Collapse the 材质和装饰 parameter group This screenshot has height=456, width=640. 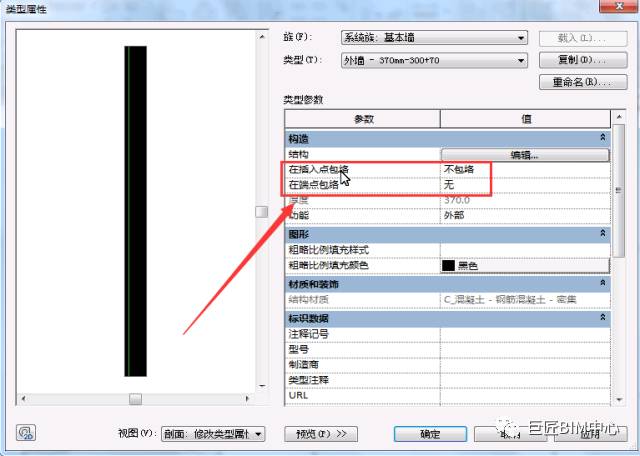click(x=602, y=283)
